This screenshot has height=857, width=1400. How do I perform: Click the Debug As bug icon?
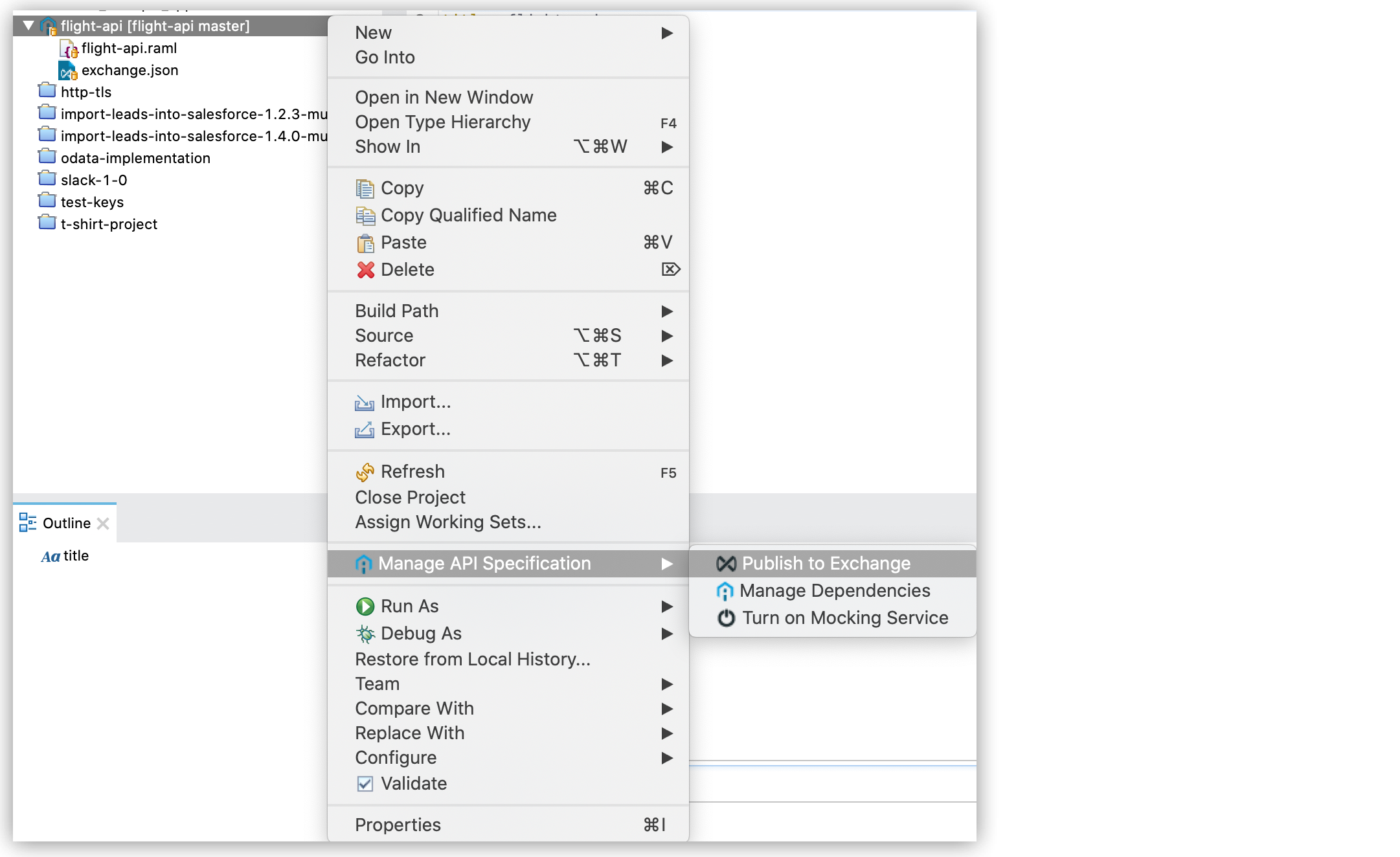coord(365,634)
